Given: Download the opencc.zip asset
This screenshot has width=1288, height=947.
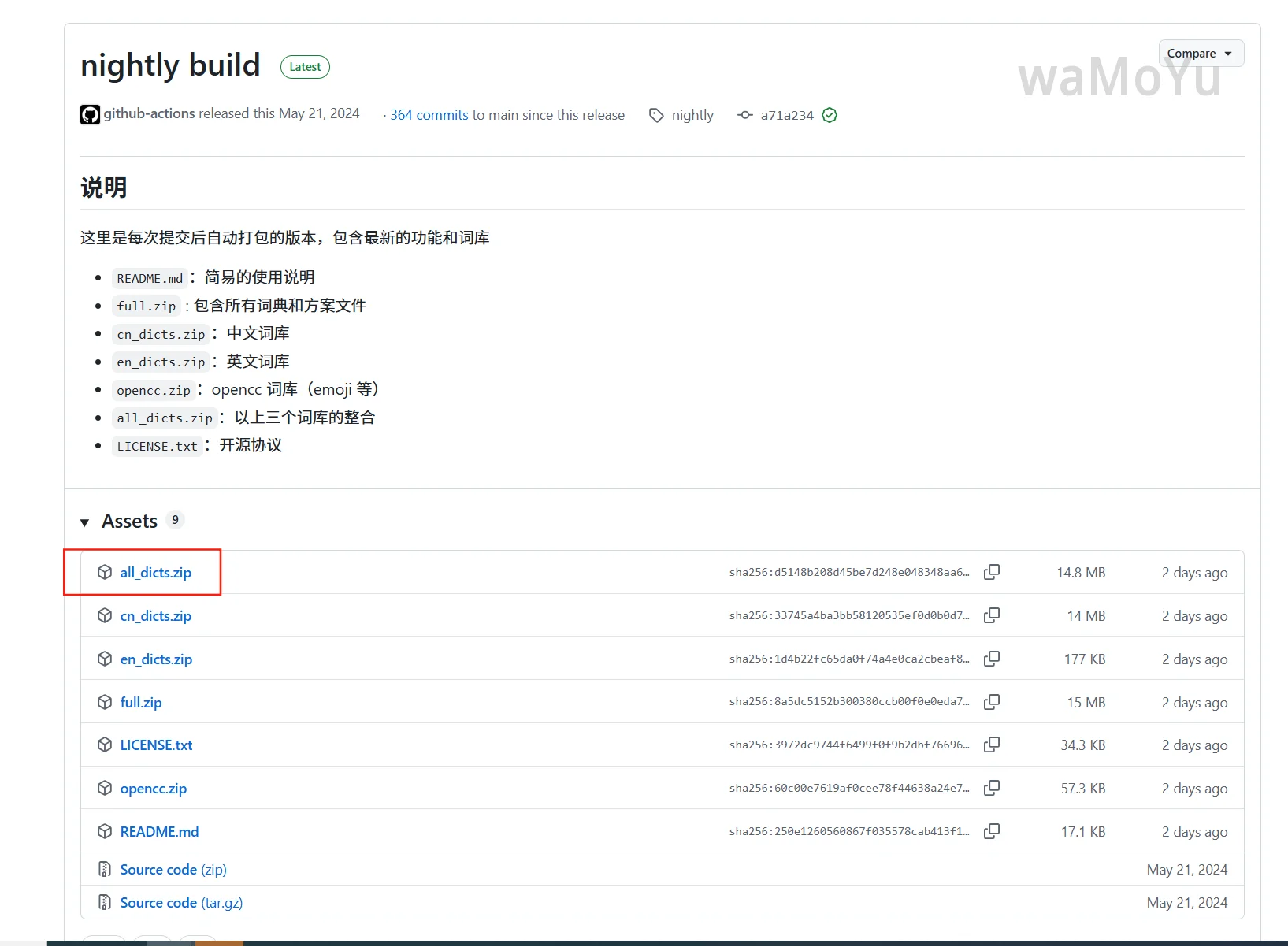Looking at the screenshot, I should pos(154,789).
